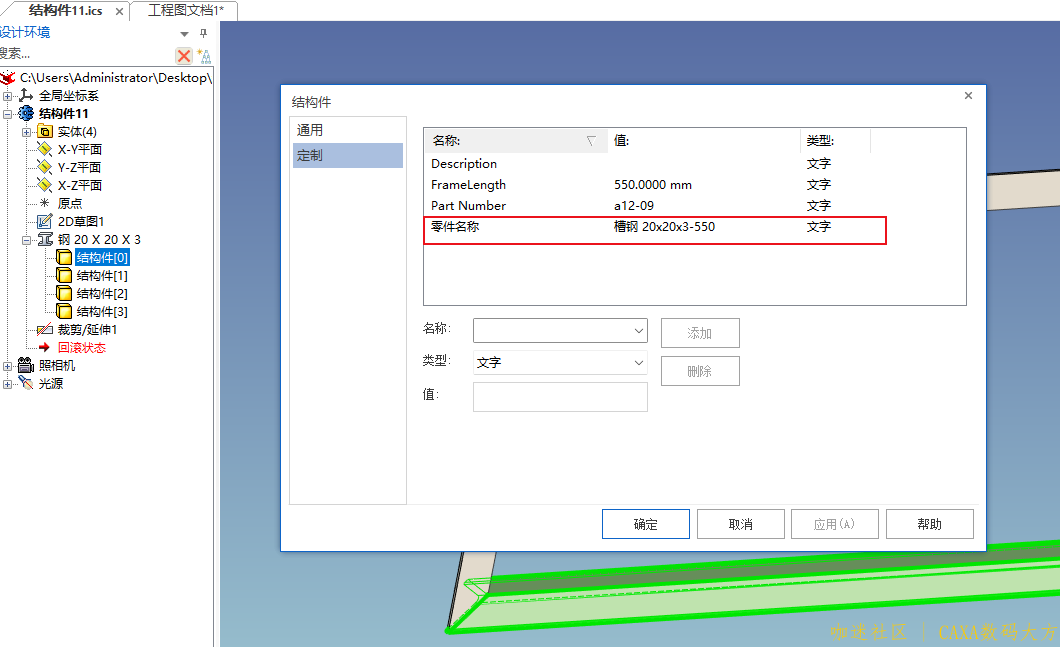Select 裁剪/延伸1 in the tree
The image size is (1060, 647).
pos(87,329)
